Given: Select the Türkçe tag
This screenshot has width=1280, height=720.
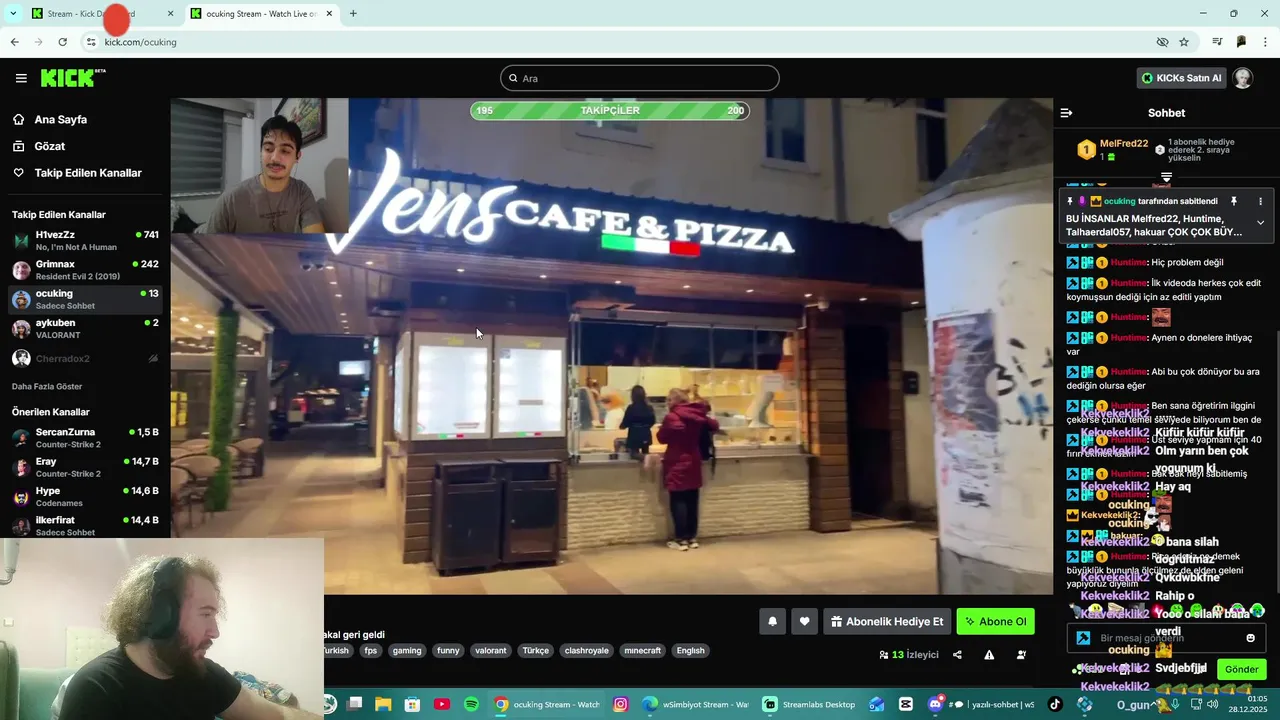Looking at the screenshot, I should click(x=536, y=650).
